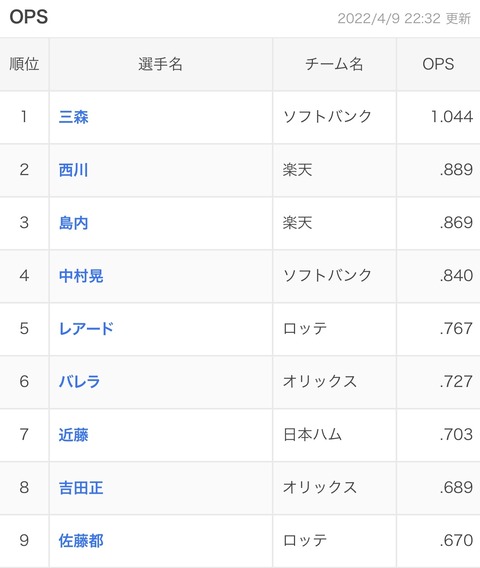Select the .767 OPS value cell
The height and width of the screenshot is (568, 480).
[x=438, y=329]
